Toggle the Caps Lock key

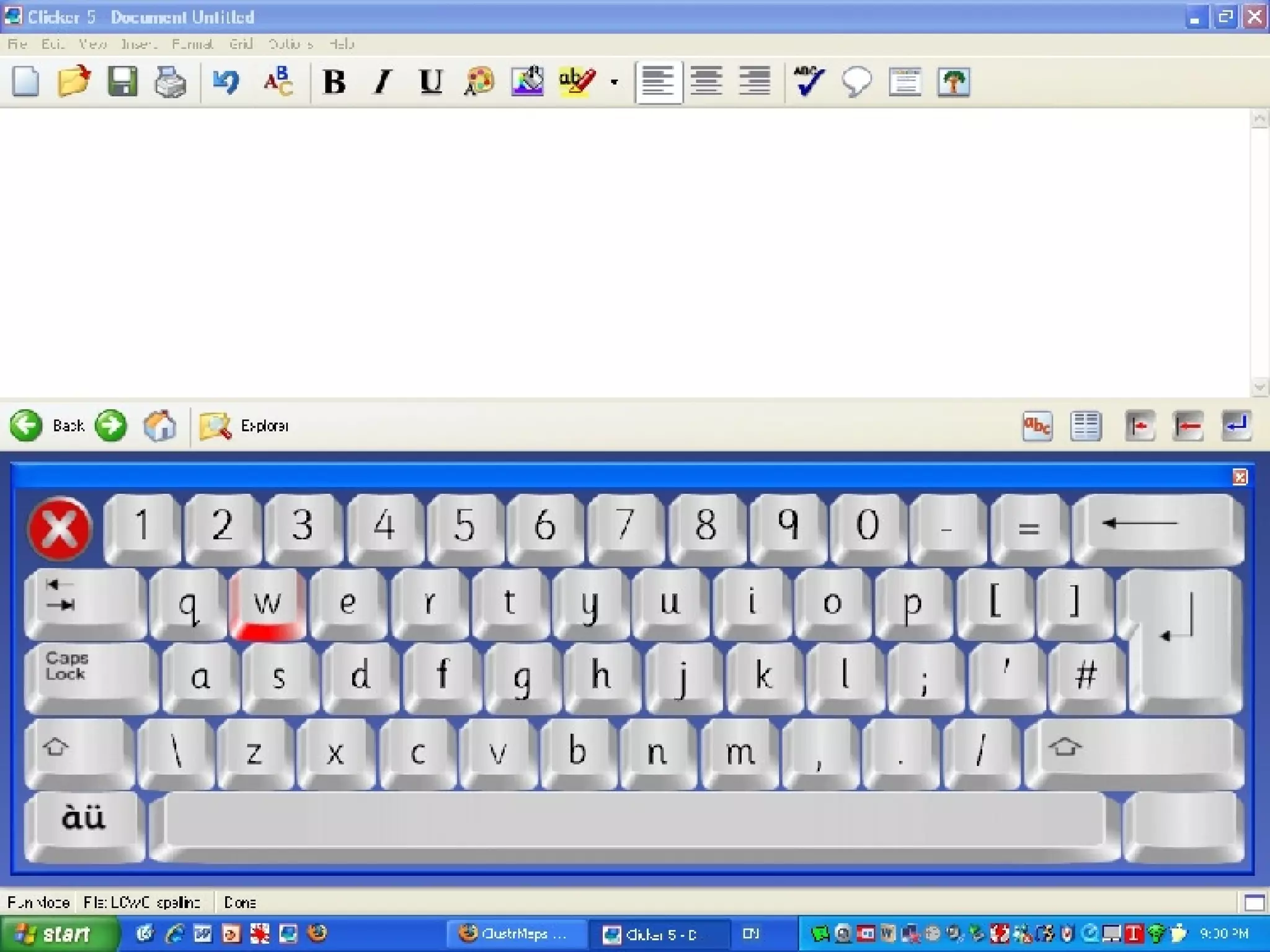[90, 676]
